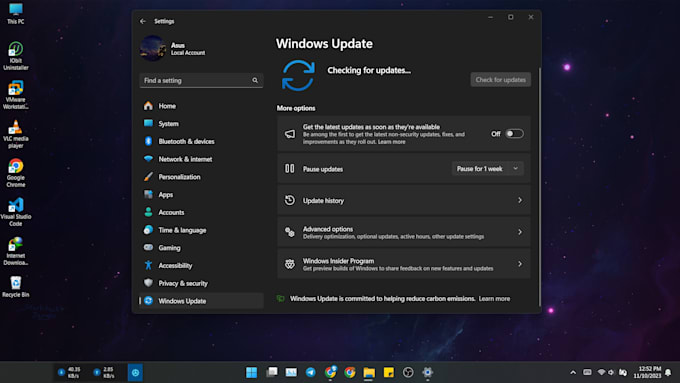Go to Accounts settings
The height and width of the screenshot is (383, 680).
[202, 213]
